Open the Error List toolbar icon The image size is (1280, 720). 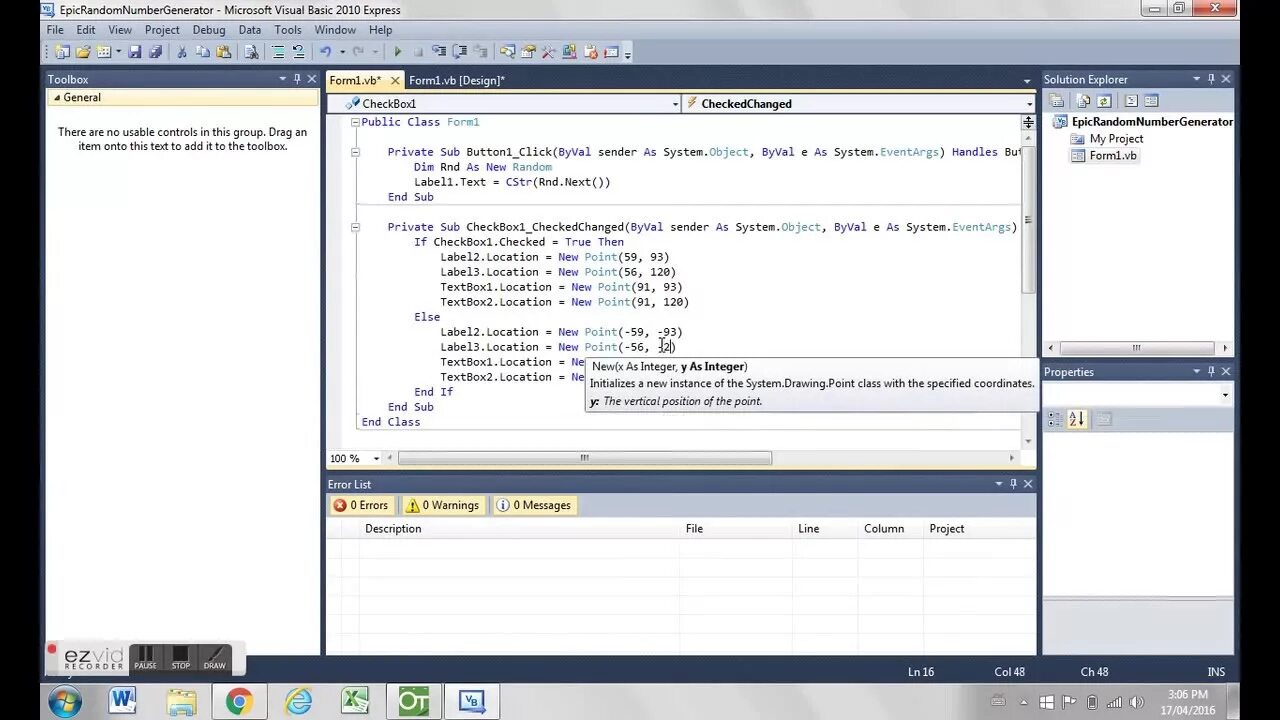point(591,52)
